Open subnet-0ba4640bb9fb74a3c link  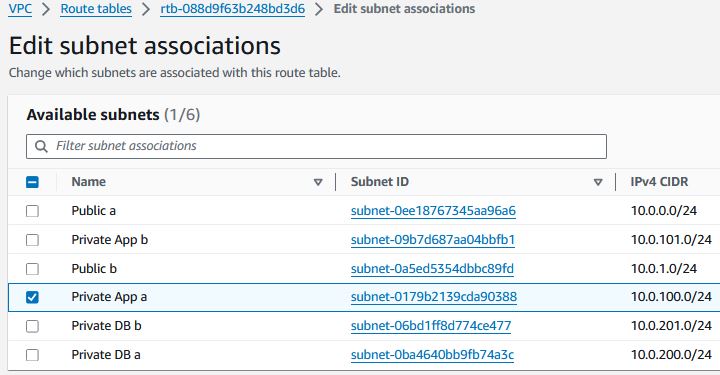[432, 355]
